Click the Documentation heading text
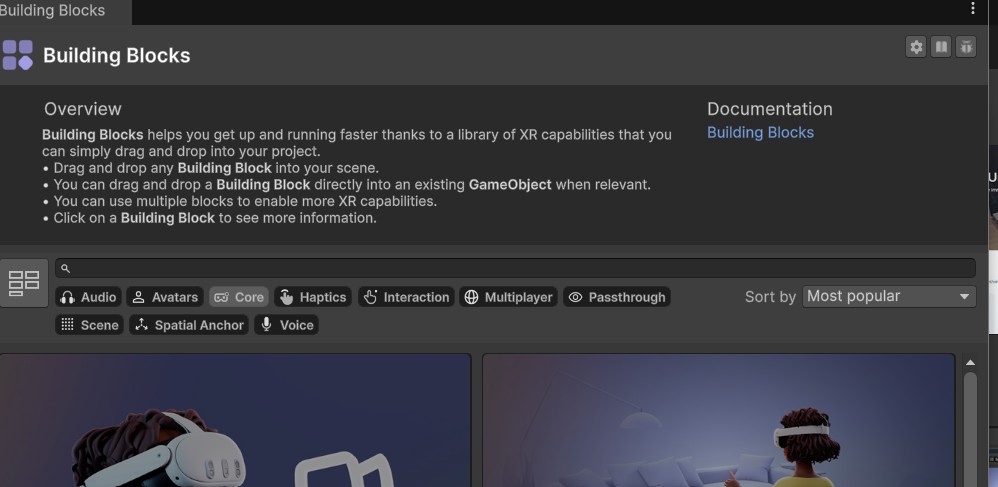Image resolution: width=998 pixels, height=487 pixels. click(x=770, y=109)
